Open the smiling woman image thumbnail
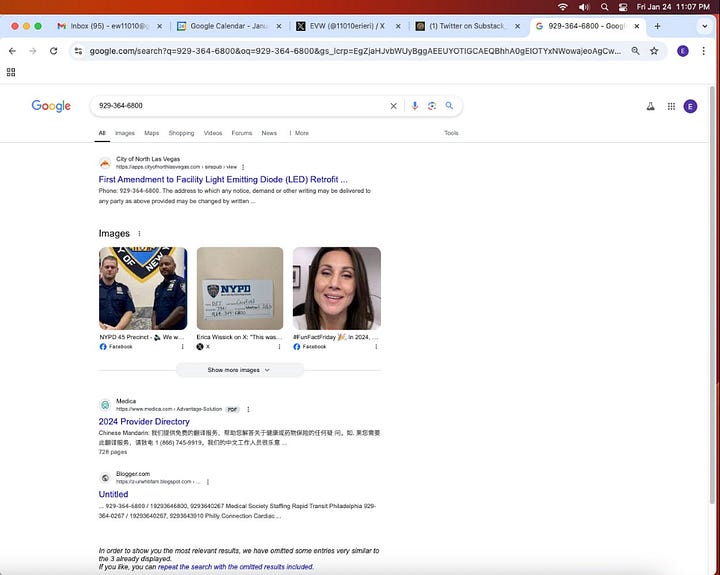720x575 pixels. pos(337,288)
